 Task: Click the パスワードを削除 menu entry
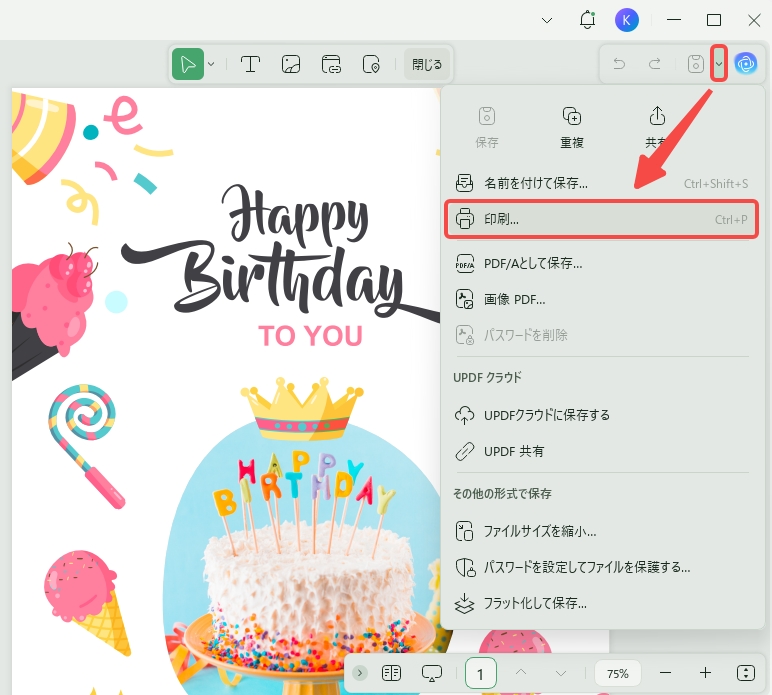tap(601, 335)
